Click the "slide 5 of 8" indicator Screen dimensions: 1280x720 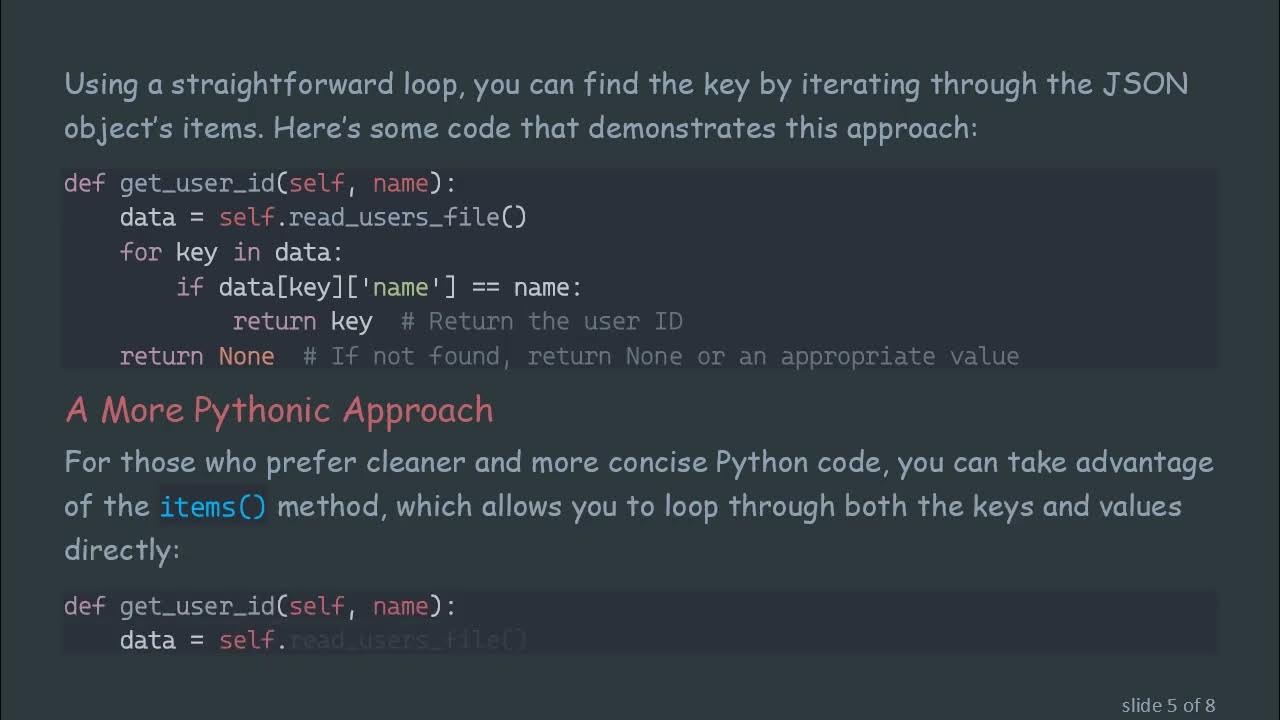click(1168, 705)
